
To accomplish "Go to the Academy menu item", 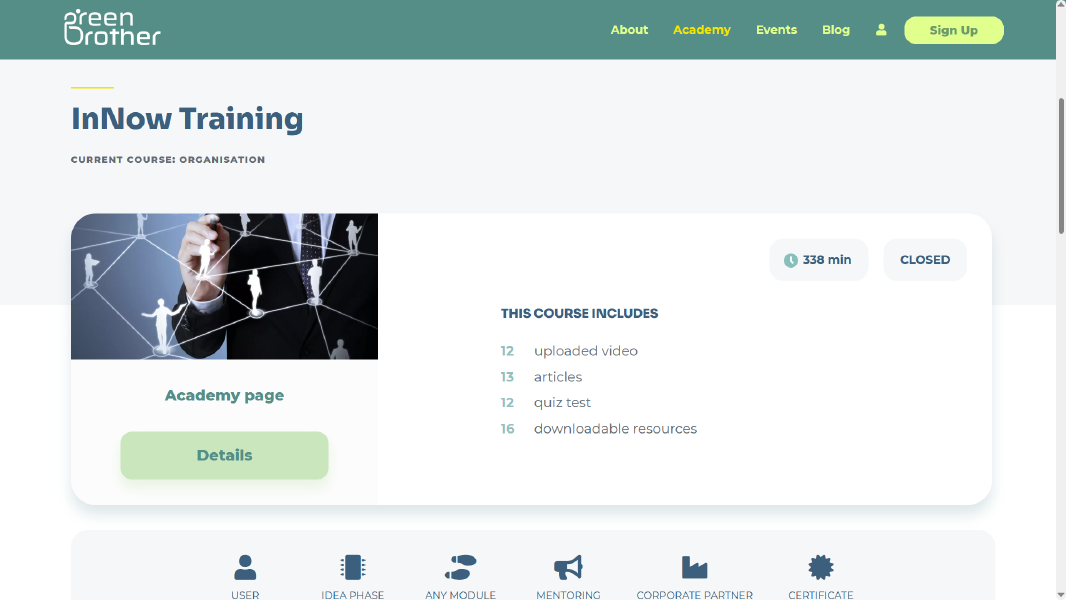I will point(702,30).
